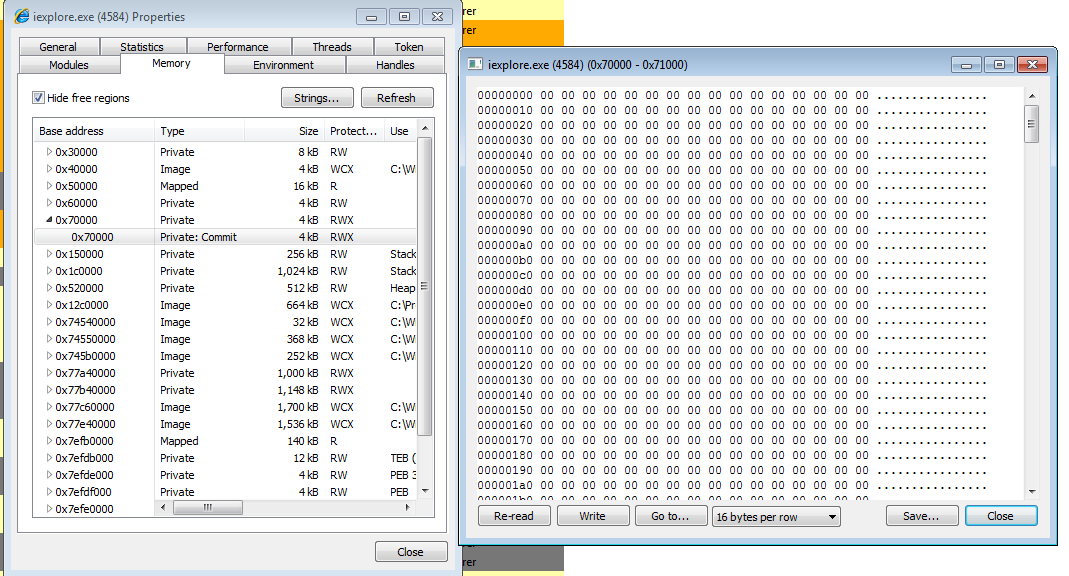Open the Handles tab

[395, 65]
